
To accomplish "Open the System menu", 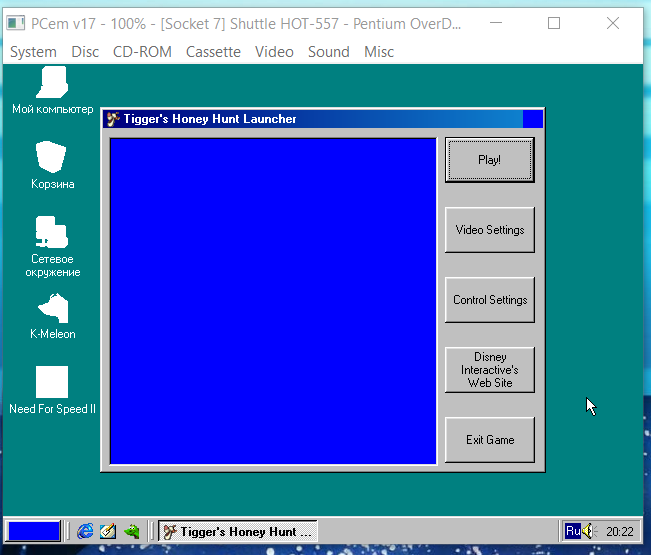I will coord(33,52).
